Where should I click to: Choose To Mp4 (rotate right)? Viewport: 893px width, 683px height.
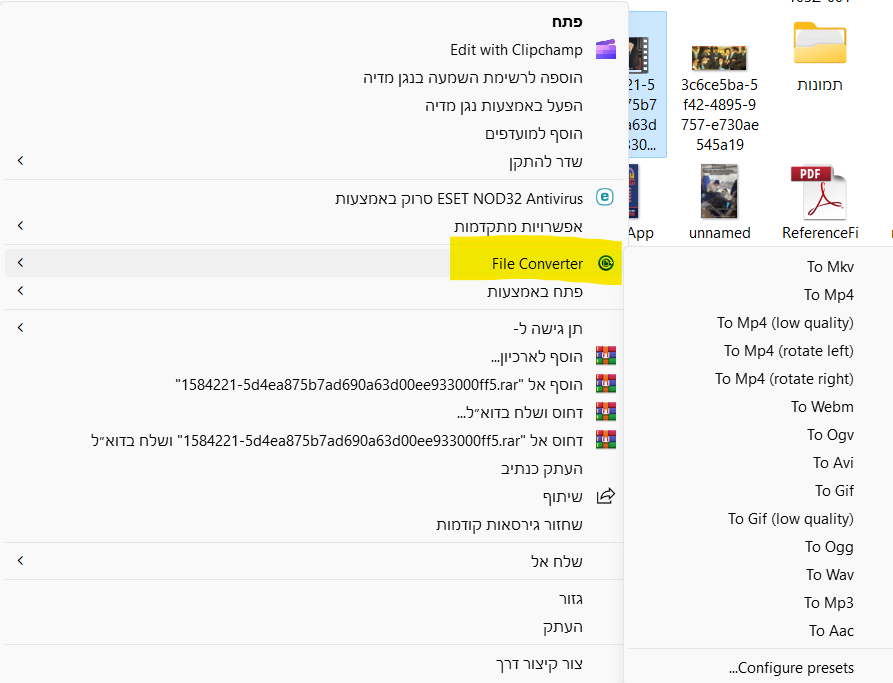[x=784, y=378]
